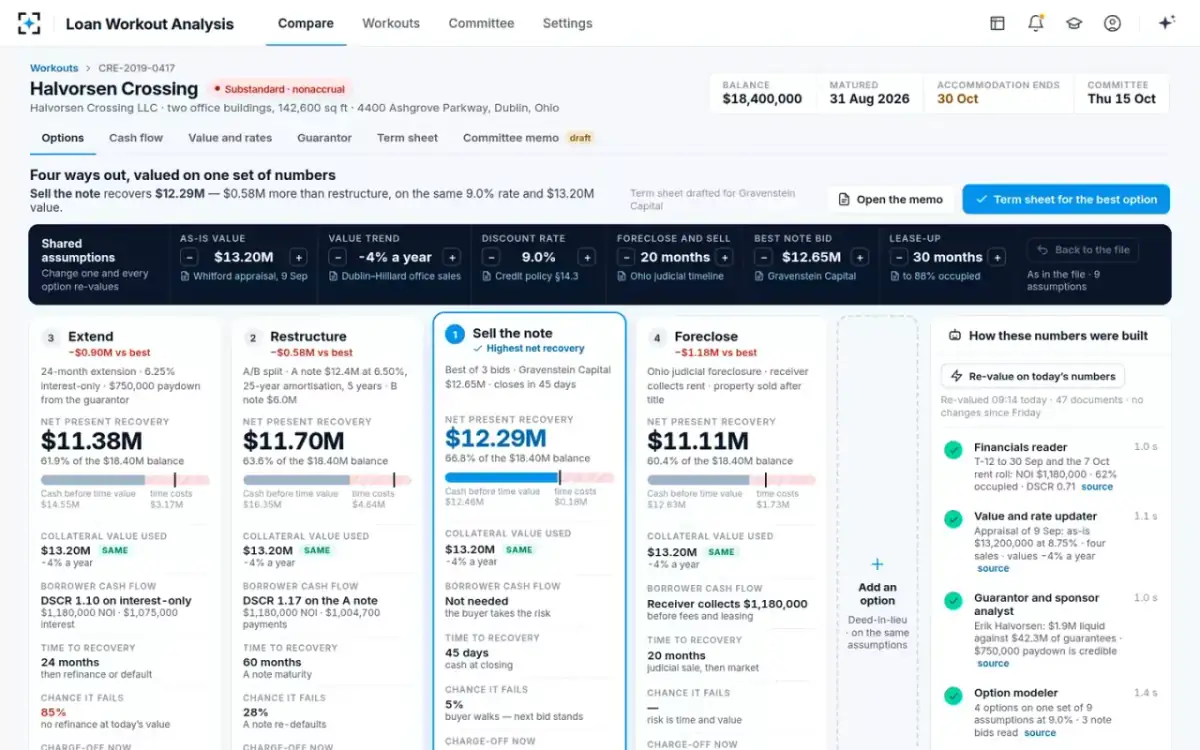The image size is (1200, 750).
Task: Decrease the Value Trend assumption
Action: click(x=337, y=257)
